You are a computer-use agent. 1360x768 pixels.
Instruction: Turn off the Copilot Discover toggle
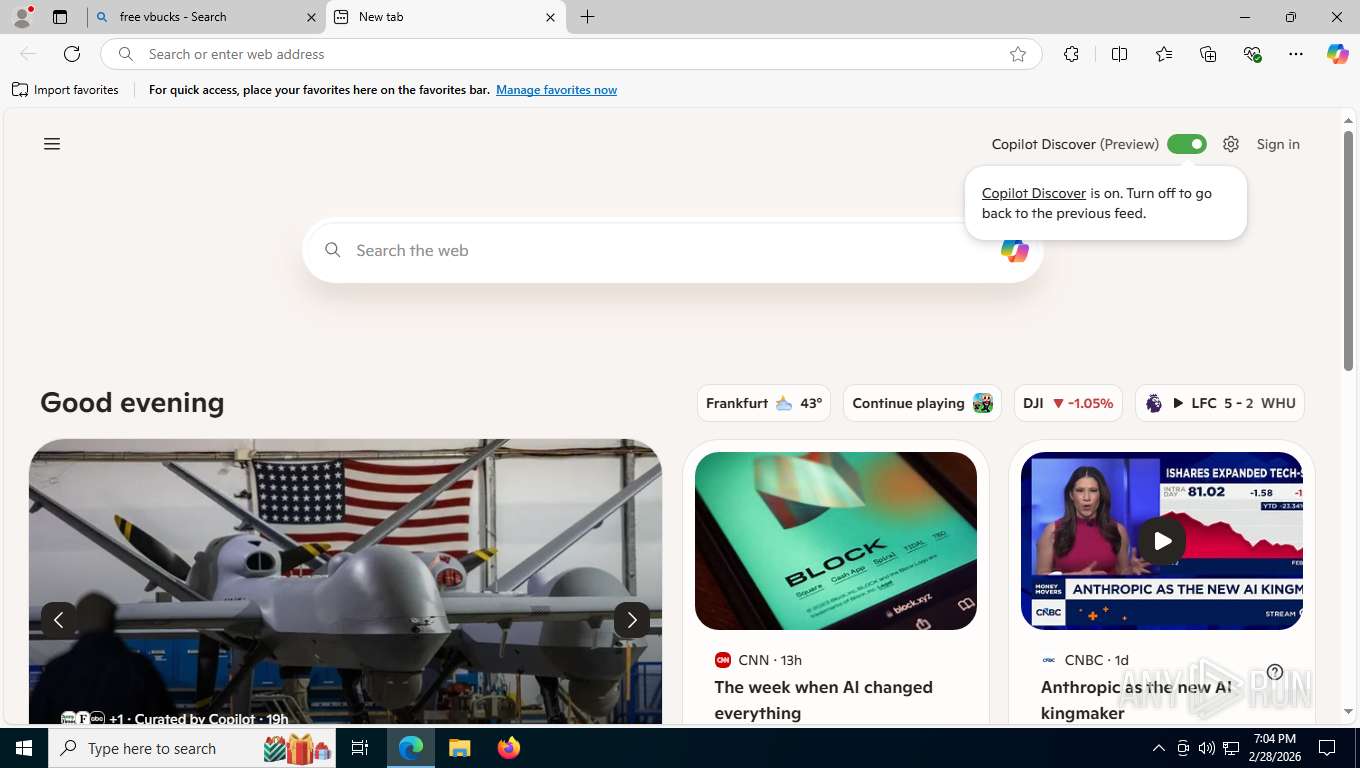[x=1187, y=144]
